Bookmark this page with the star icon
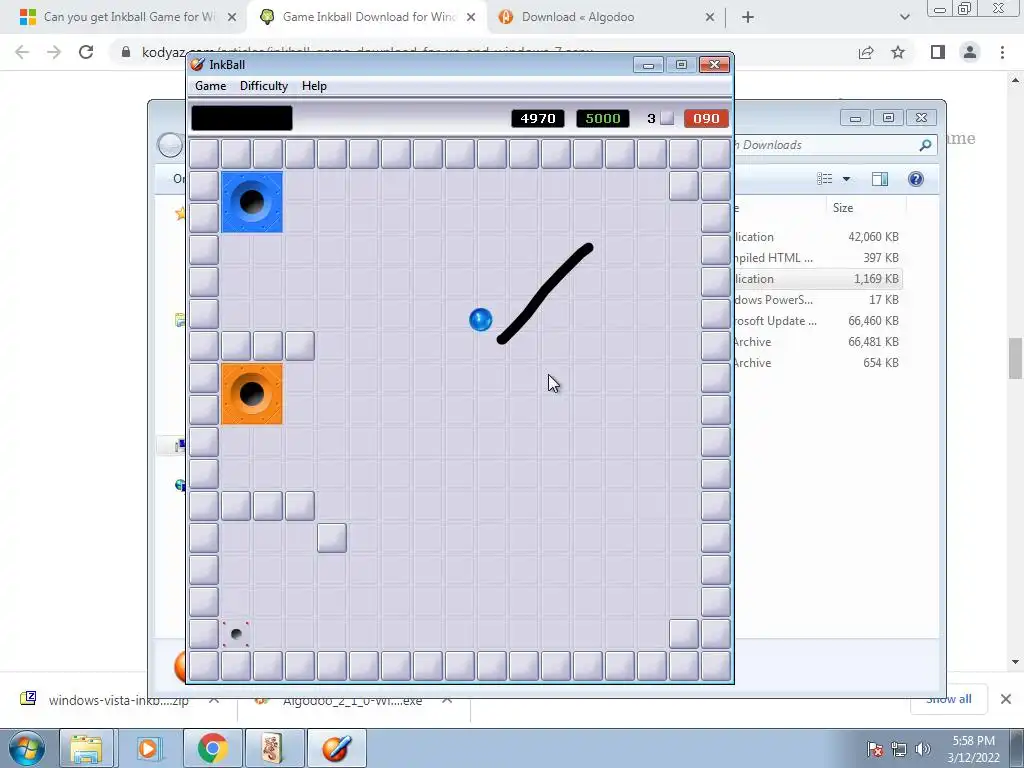The height and width of the screenshot is (768, 1024). click(x=898, y=52)
